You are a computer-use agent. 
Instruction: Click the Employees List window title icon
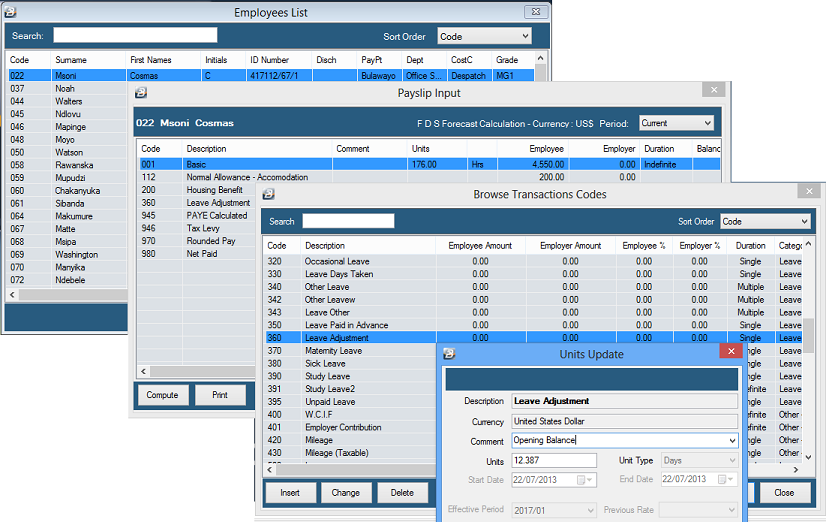(x=10, y=12)
